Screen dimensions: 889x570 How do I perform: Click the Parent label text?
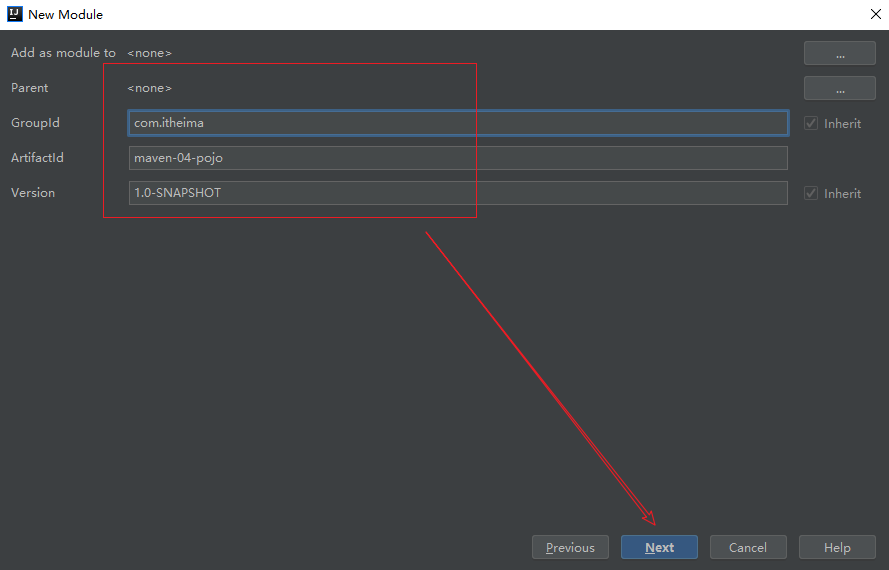tap(30, 88)
